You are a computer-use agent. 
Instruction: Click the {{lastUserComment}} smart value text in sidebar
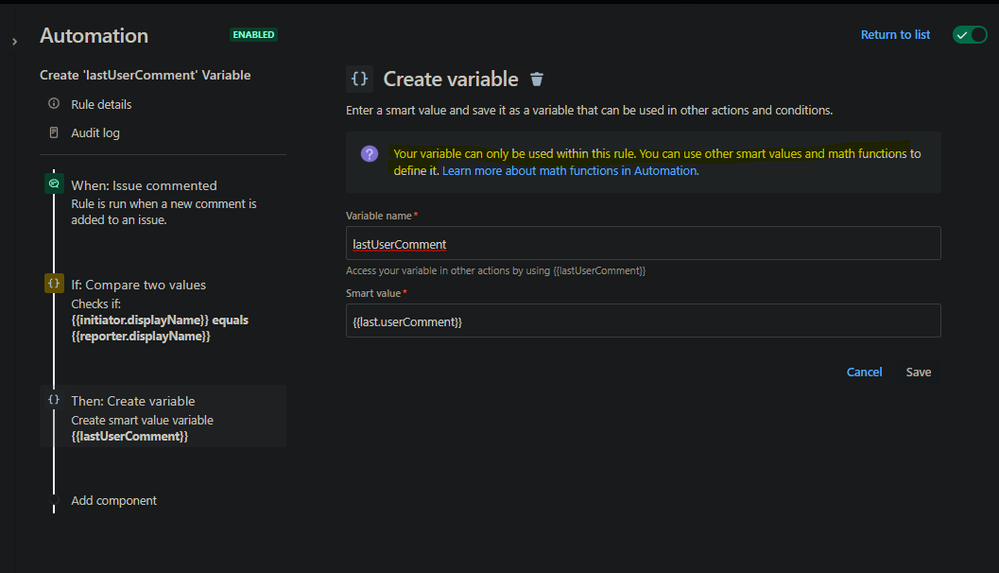tap(129, 437)
